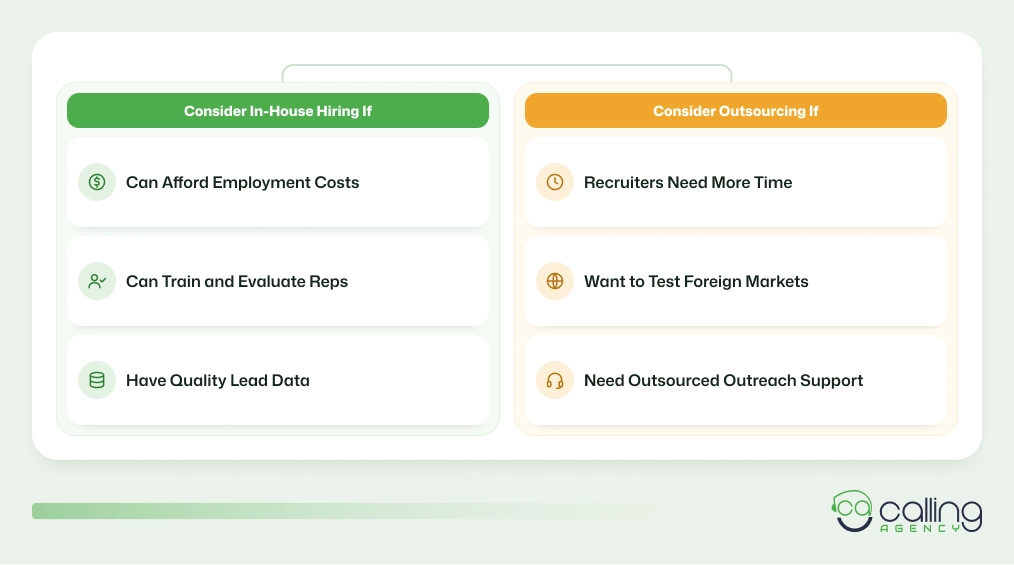Click the headset icon beside Outreach Support
This screenshot has width=1014, height=565.
tap(555, 380)
